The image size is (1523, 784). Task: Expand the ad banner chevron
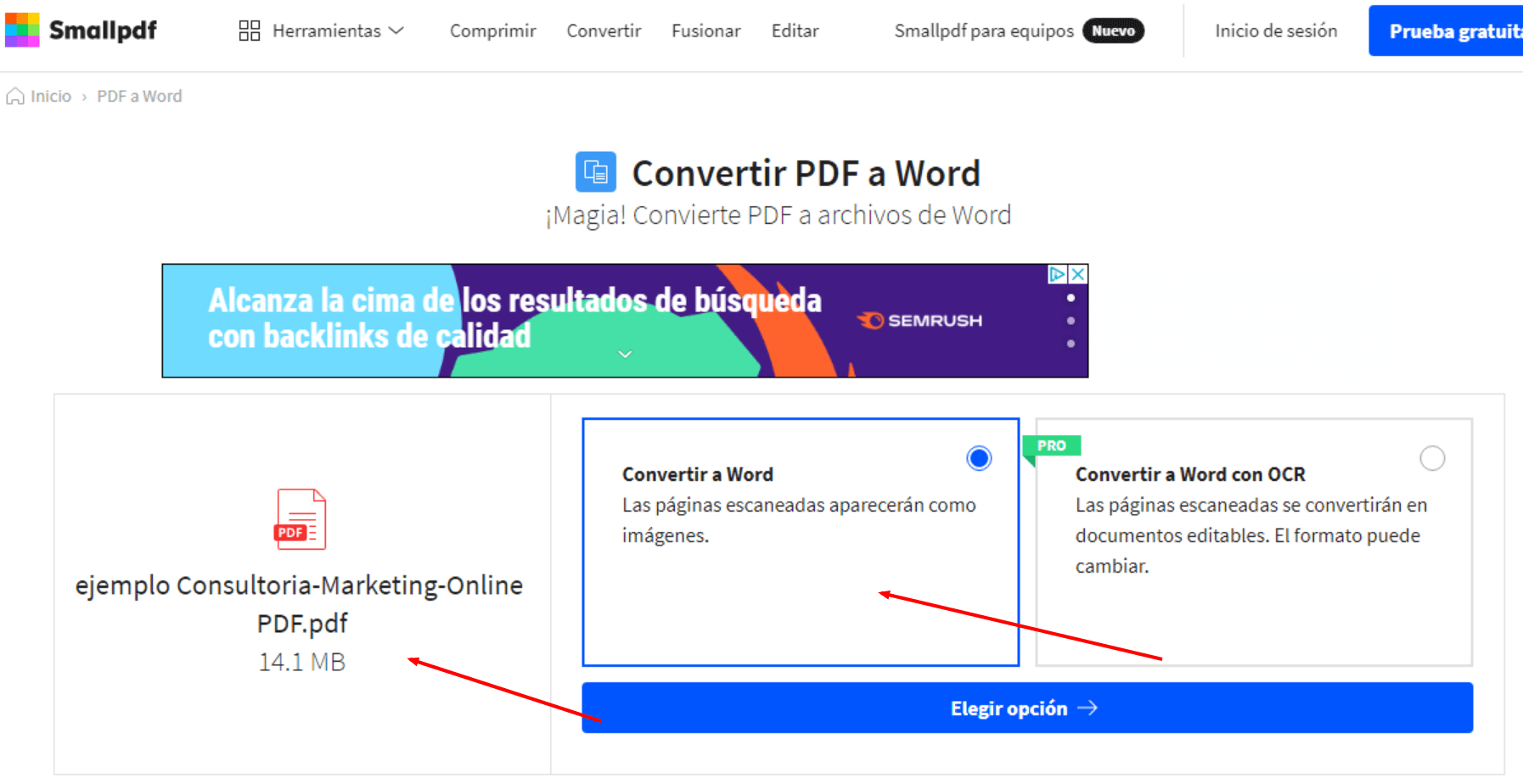[625, 354]
